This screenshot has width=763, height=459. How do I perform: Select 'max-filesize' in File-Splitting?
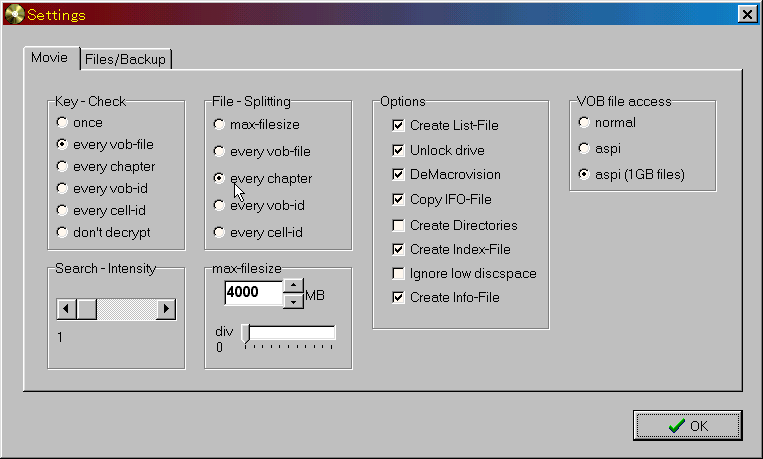[219, 125]
